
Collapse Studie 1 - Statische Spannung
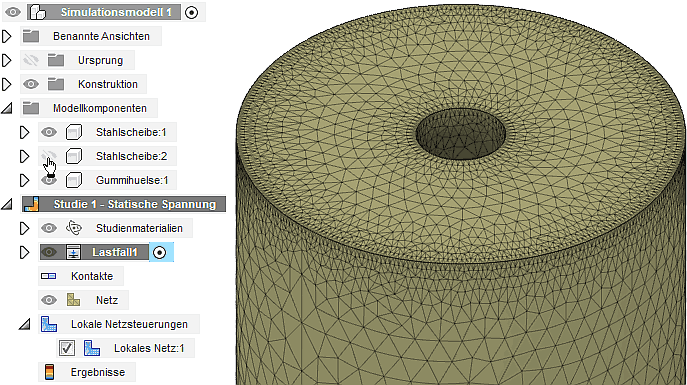[7, 204]
